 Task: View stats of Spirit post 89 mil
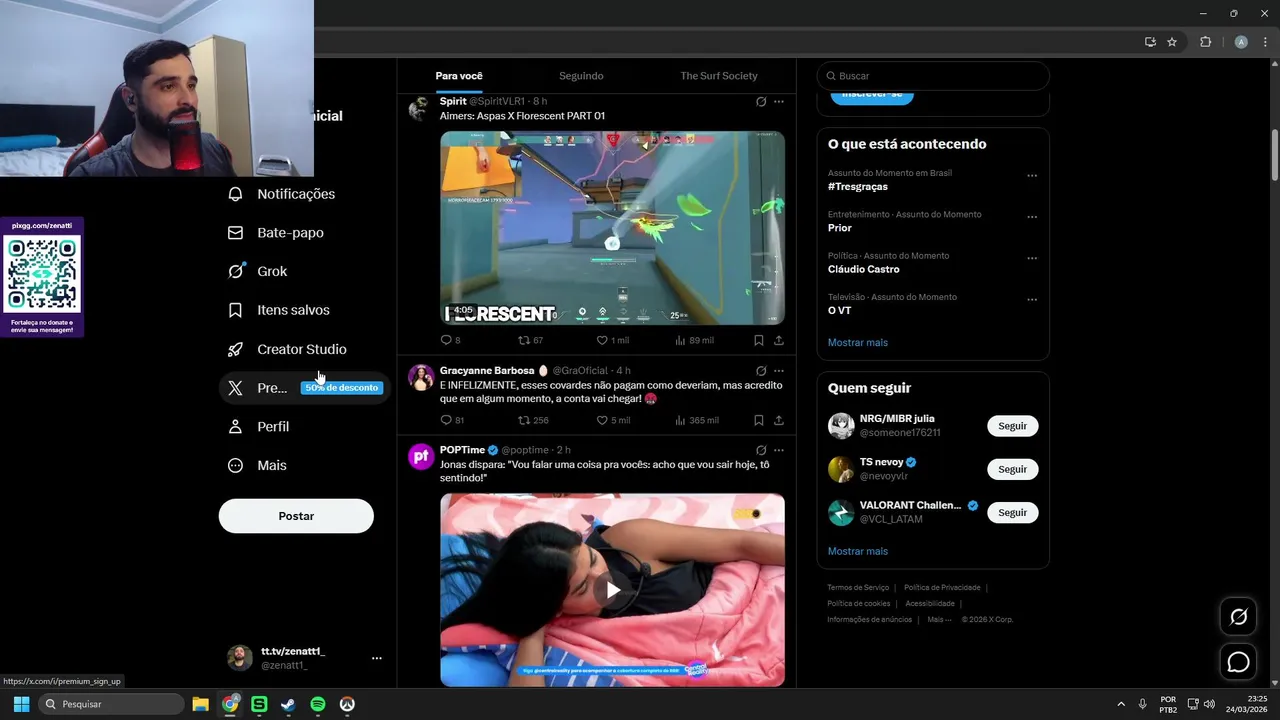click(x=694, y=340)
